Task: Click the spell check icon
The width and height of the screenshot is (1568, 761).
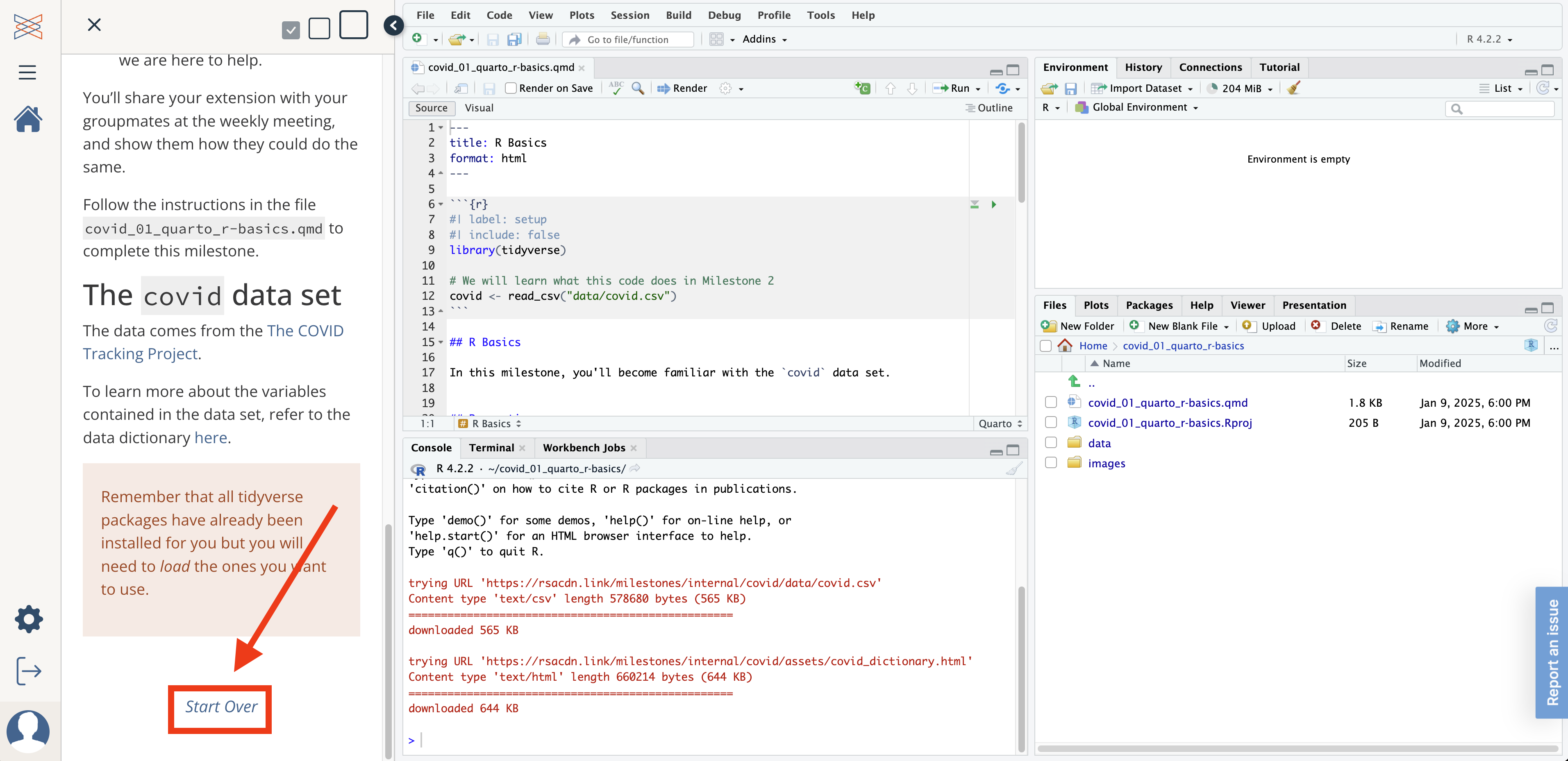Action: 616,88
